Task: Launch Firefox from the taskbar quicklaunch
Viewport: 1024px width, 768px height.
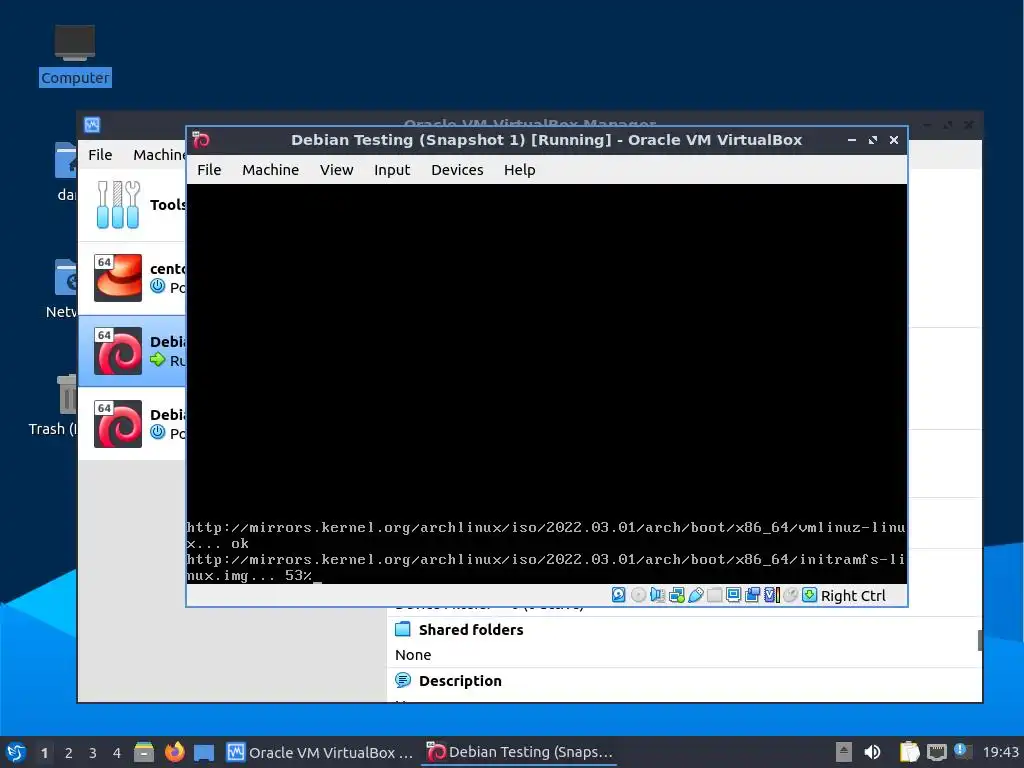Action: click(x=174, y=752)
